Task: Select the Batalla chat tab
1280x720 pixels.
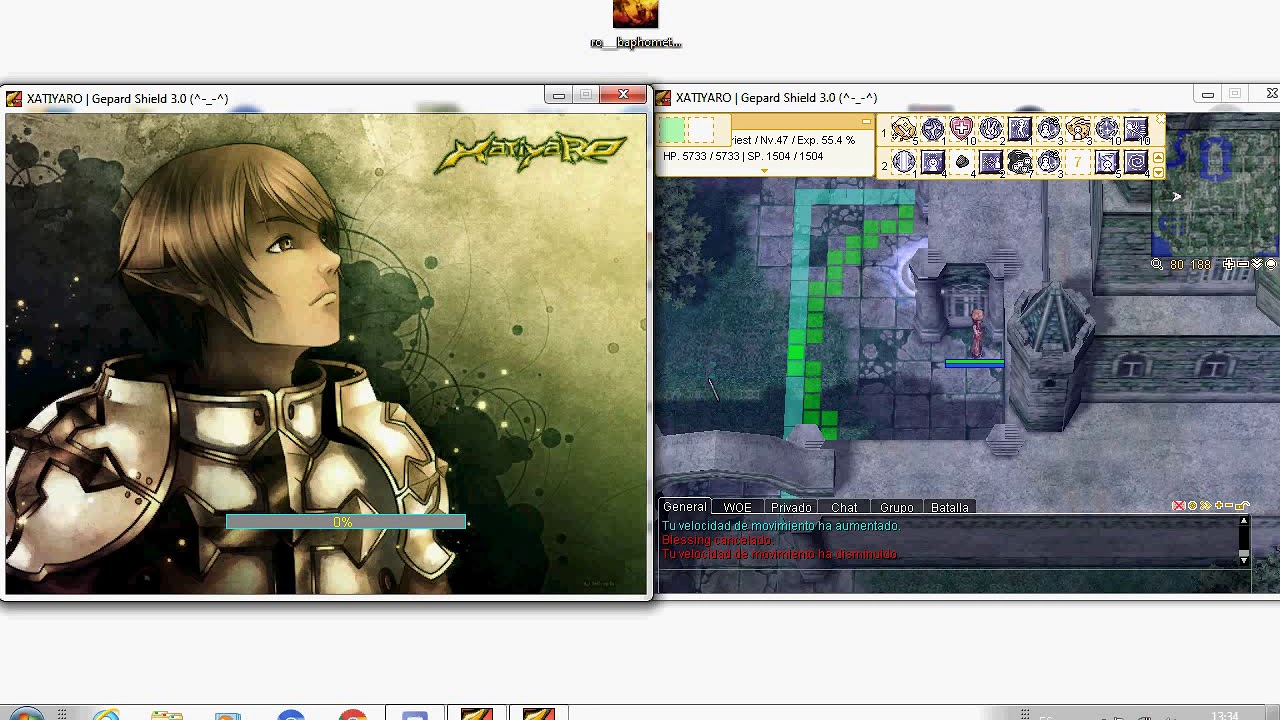Action: (949, 507)
